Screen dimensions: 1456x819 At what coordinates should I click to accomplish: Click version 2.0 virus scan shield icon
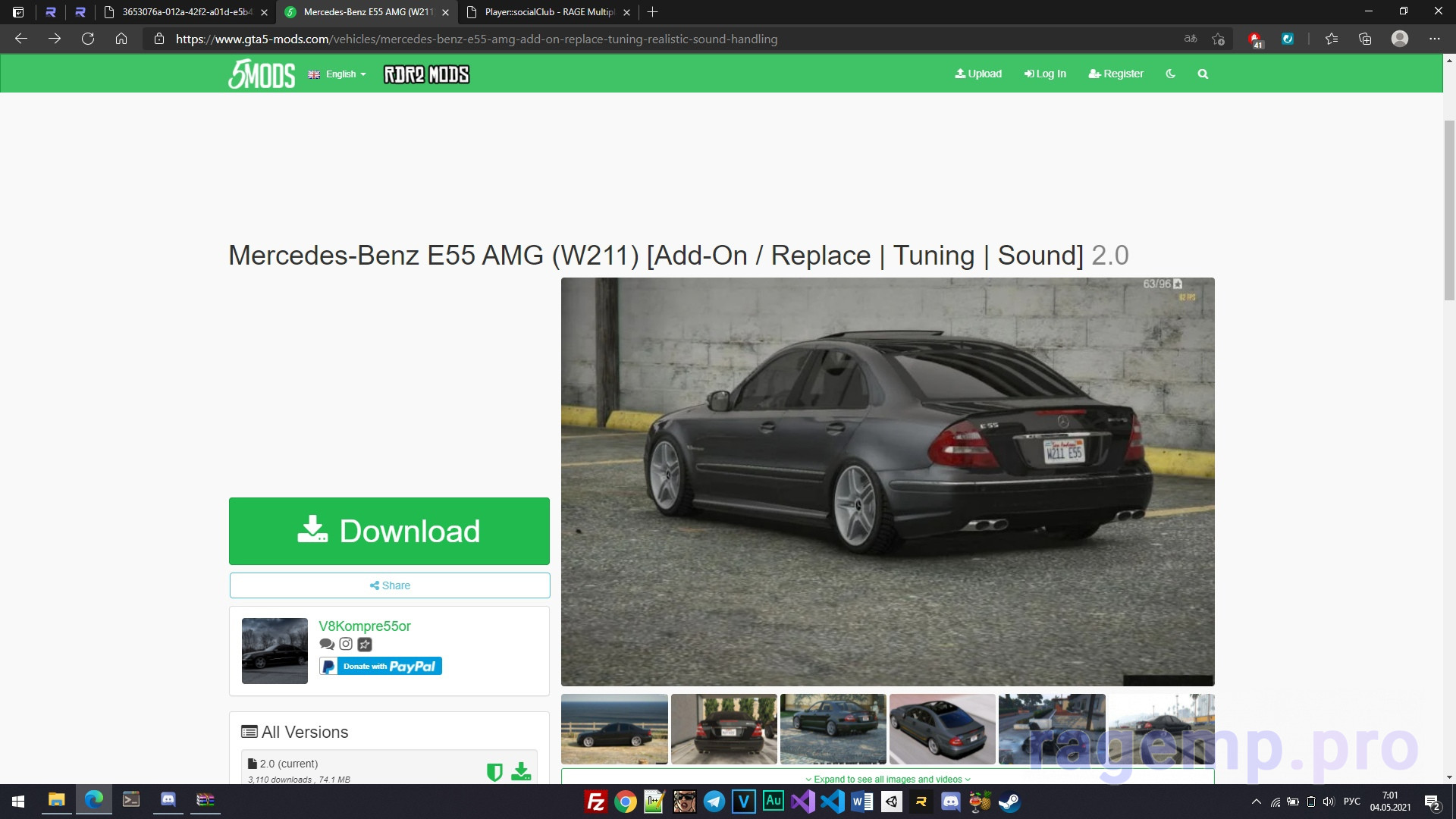click(494, 772)
